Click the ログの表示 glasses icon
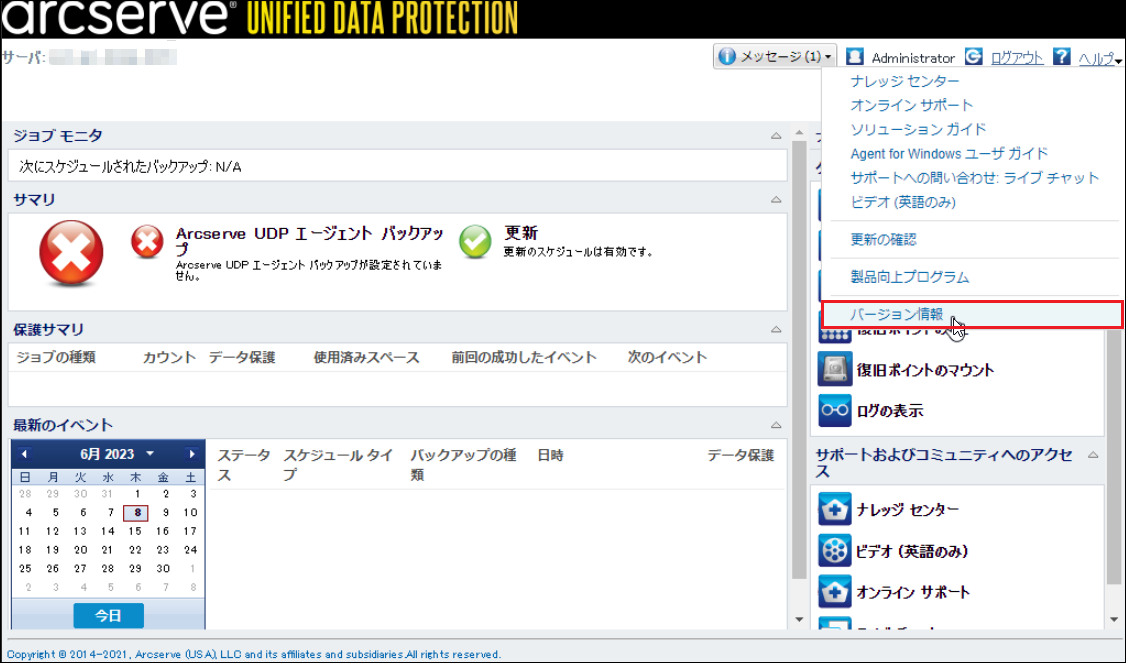Image resolution: width=1126 pixels, height=663 pixels. (x=834, y=410)
